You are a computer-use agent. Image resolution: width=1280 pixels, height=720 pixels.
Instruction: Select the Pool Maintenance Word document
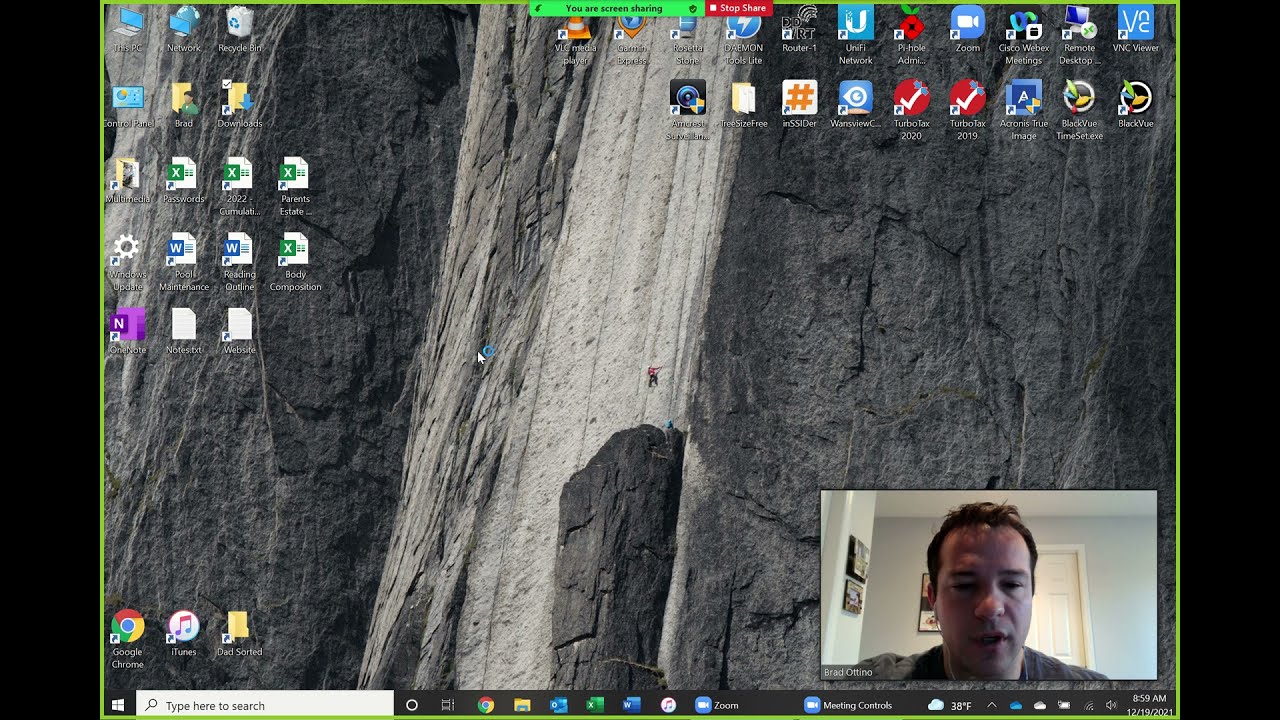[183, 262]
